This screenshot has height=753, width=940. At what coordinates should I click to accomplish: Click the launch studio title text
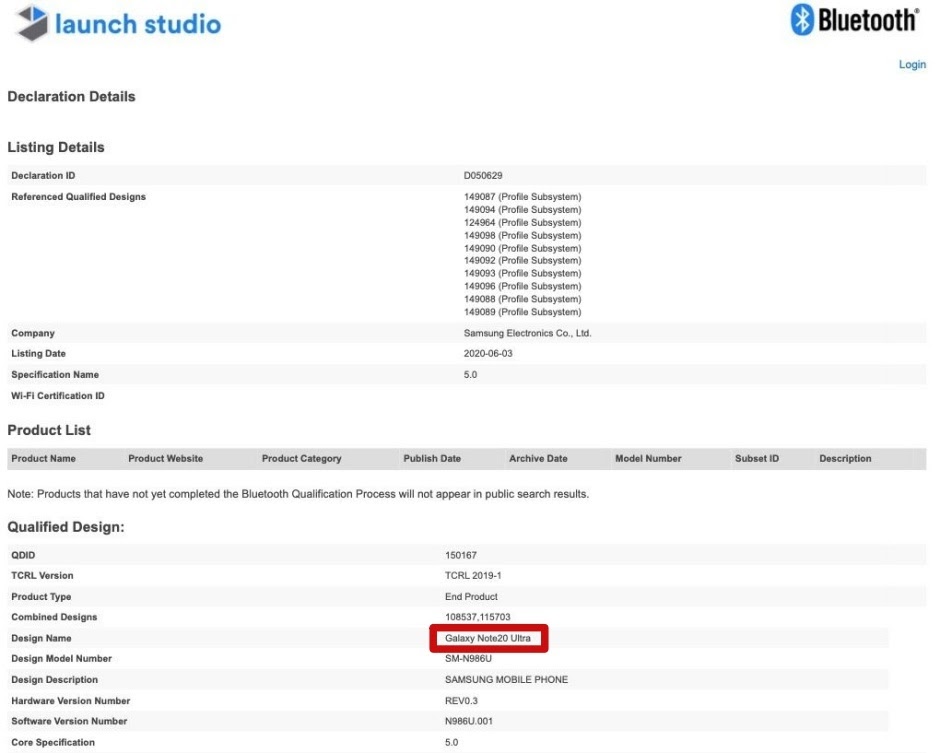tap(140, 24)
